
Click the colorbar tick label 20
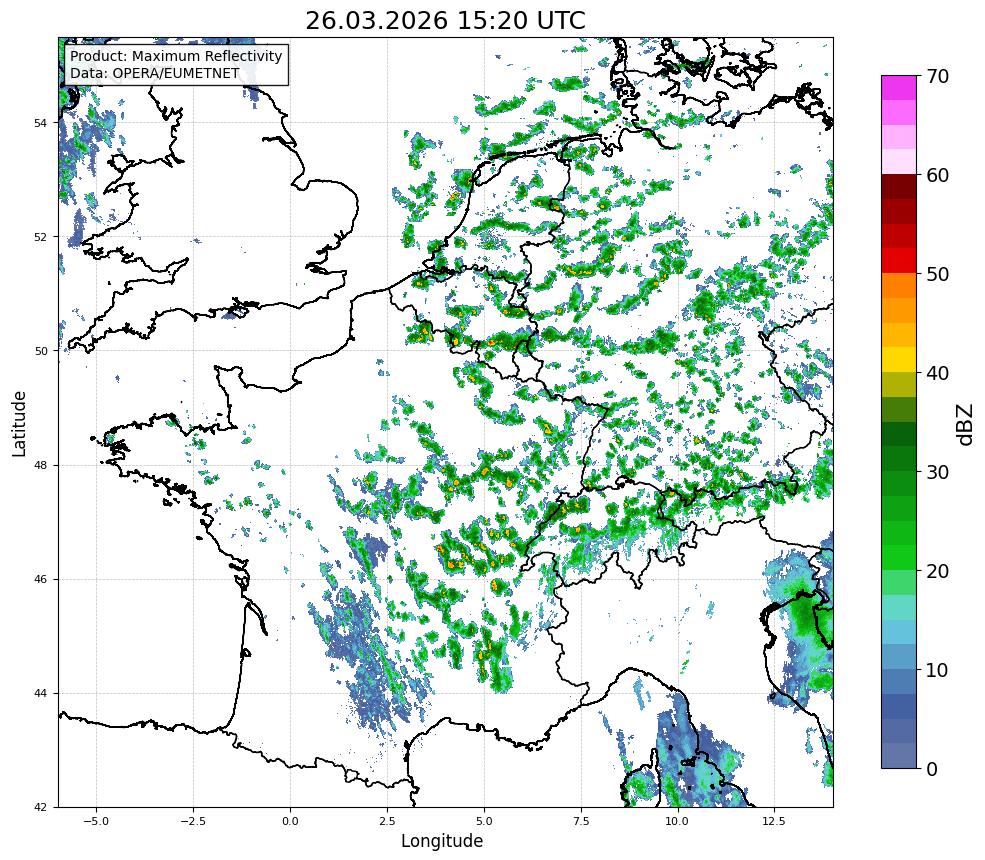937,571
